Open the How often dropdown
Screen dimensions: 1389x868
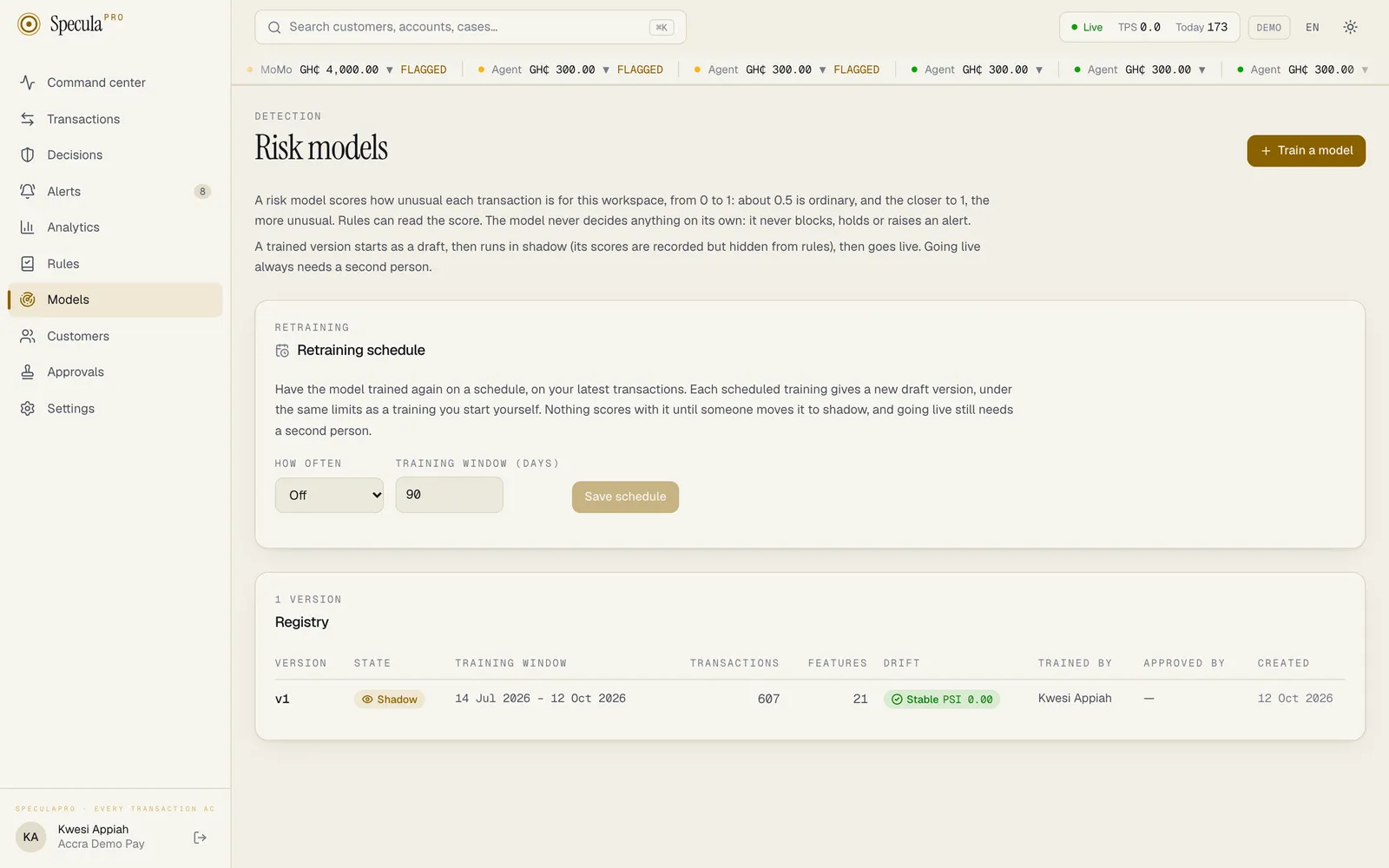tap(329, 495)
